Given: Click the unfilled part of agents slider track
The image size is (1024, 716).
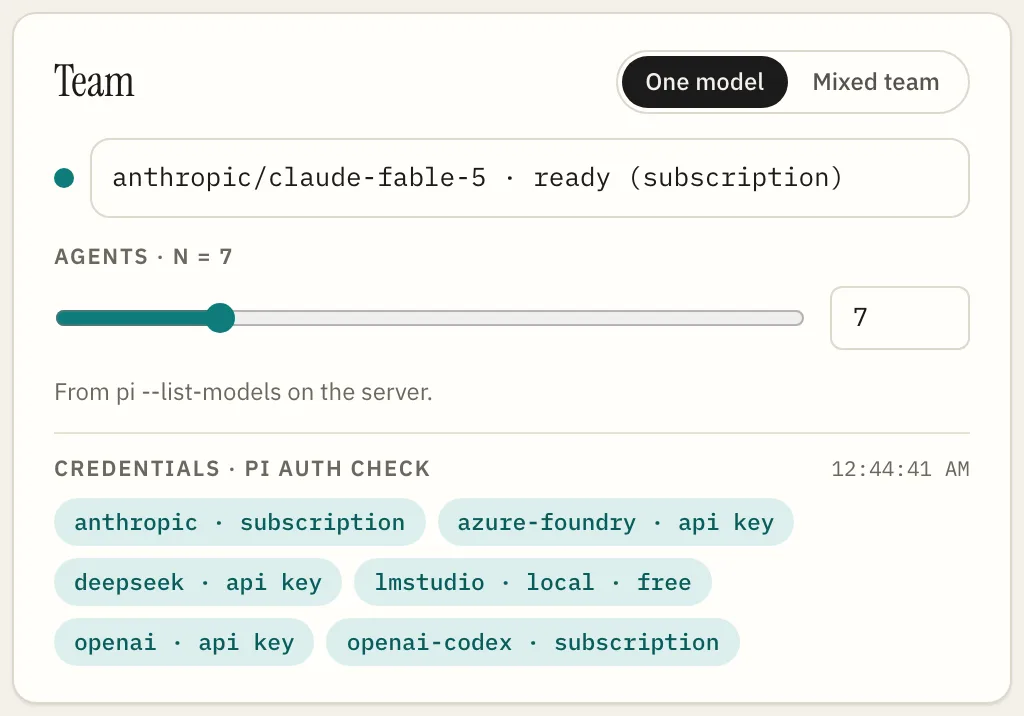Looking at the screenshot, I should click(519, 318).
